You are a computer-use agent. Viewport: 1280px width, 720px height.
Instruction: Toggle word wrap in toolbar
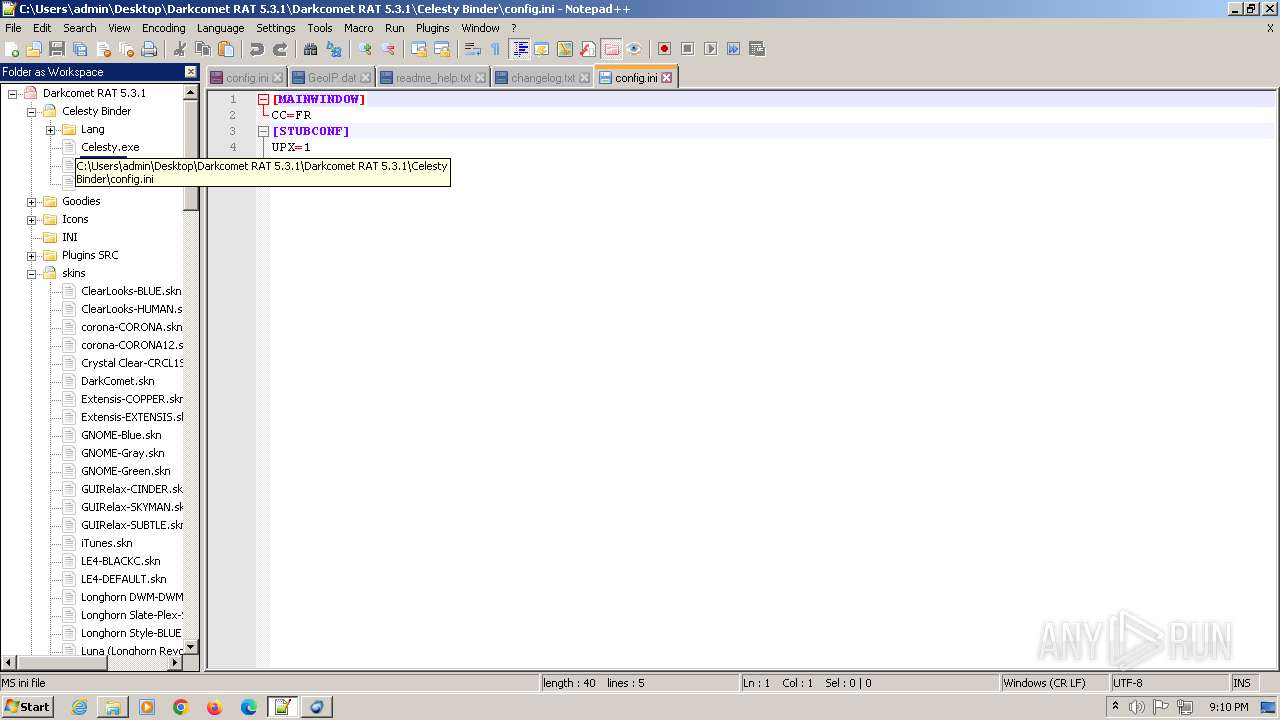tap(473, 49)
